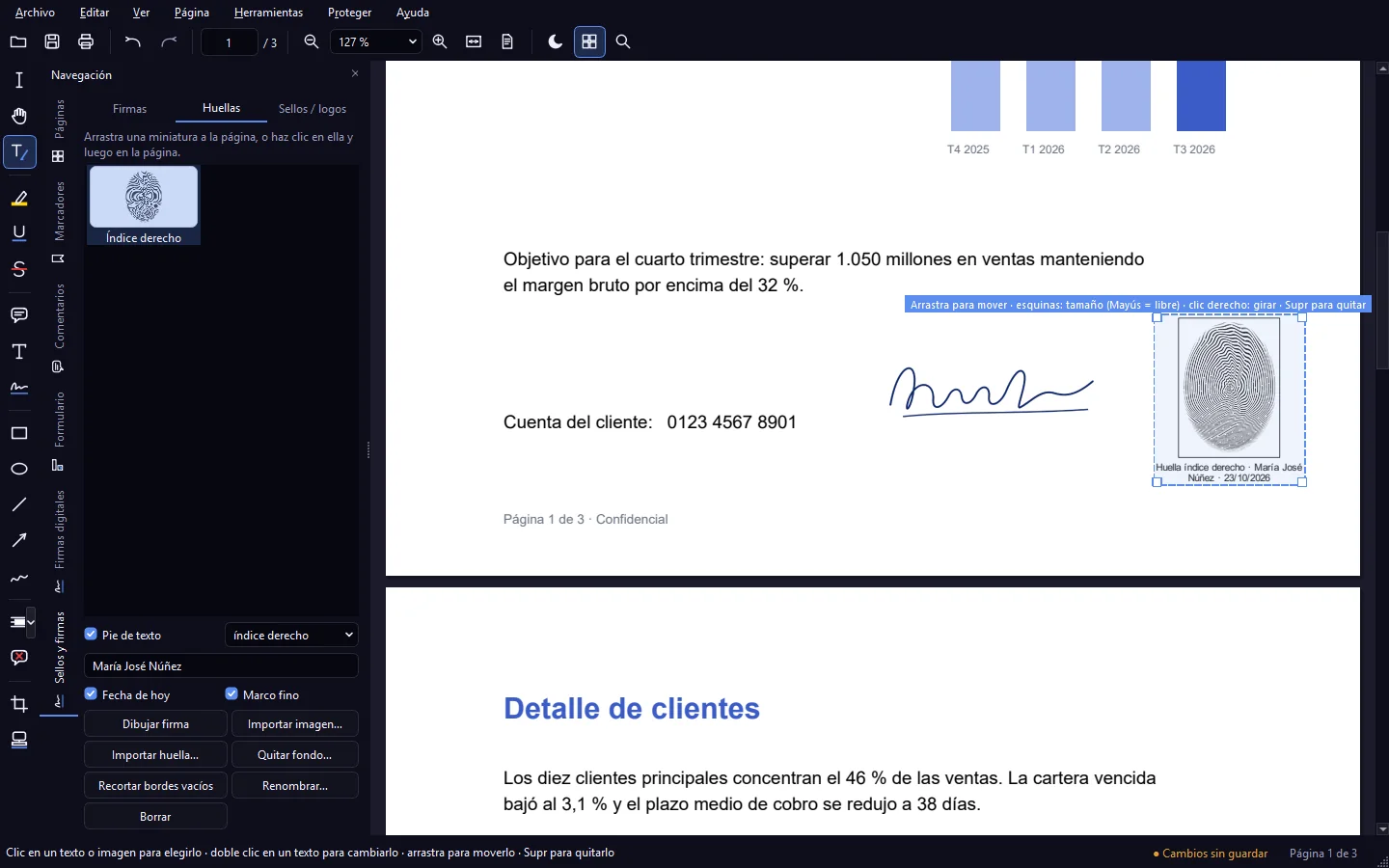Switch to the Firmas tab
Viewport: 1389px width, 868px height.
129,109
